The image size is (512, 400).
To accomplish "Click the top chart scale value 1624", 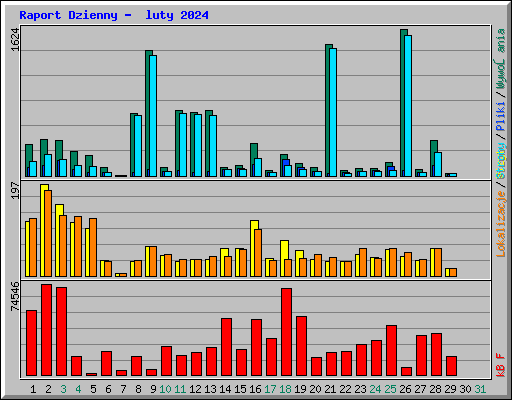I will tap(15, 40).
